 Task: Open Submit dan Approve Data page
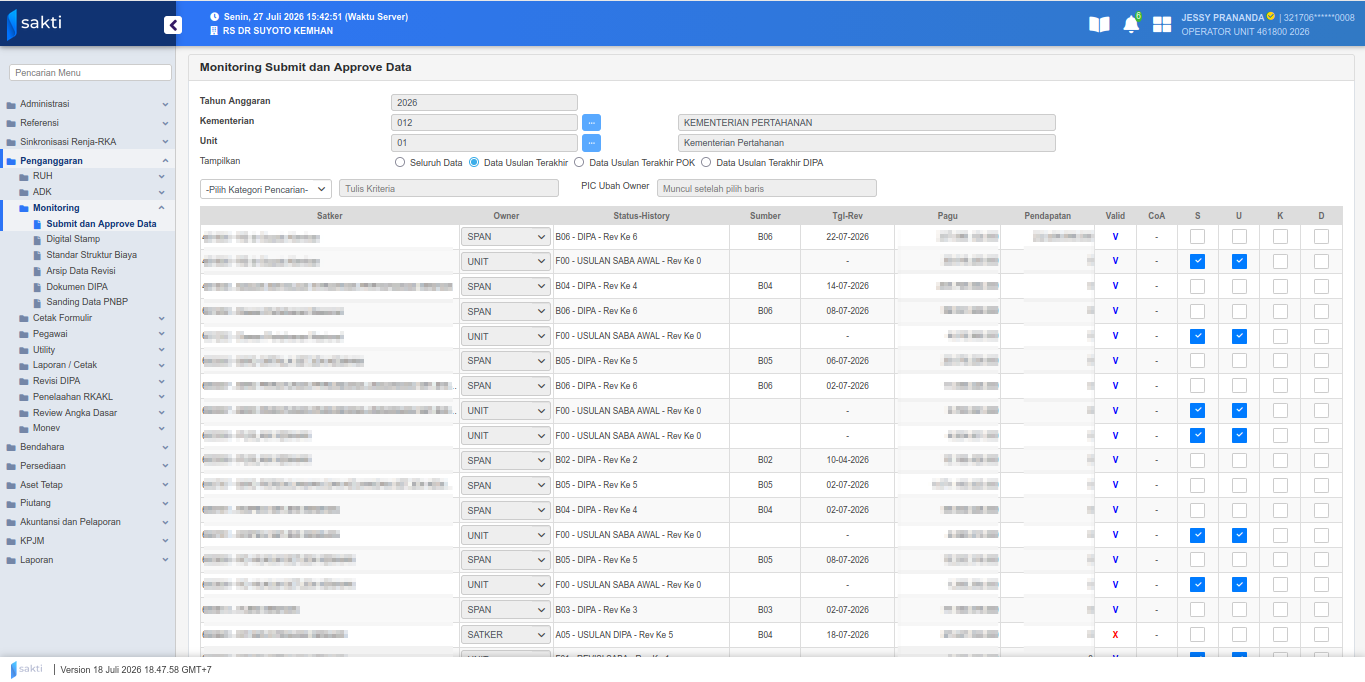[101, 224]
